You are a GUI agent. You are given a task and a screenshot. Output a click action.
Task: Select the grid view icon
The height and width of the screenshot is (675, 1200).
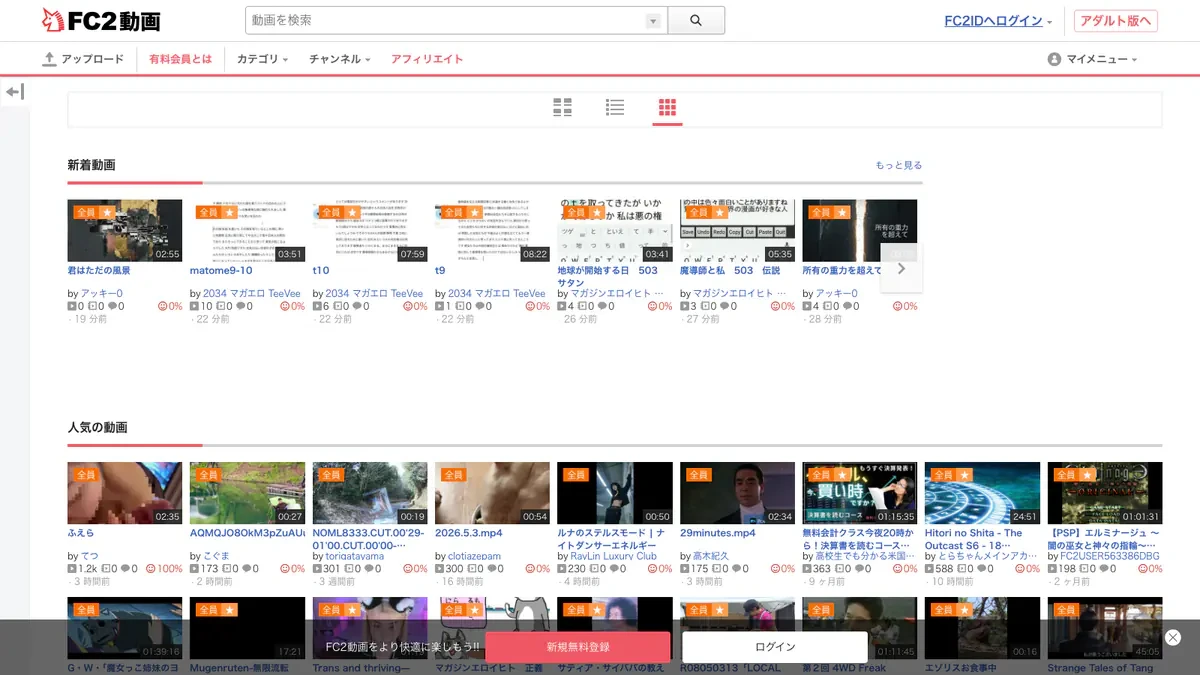click(x=667, y=107)
